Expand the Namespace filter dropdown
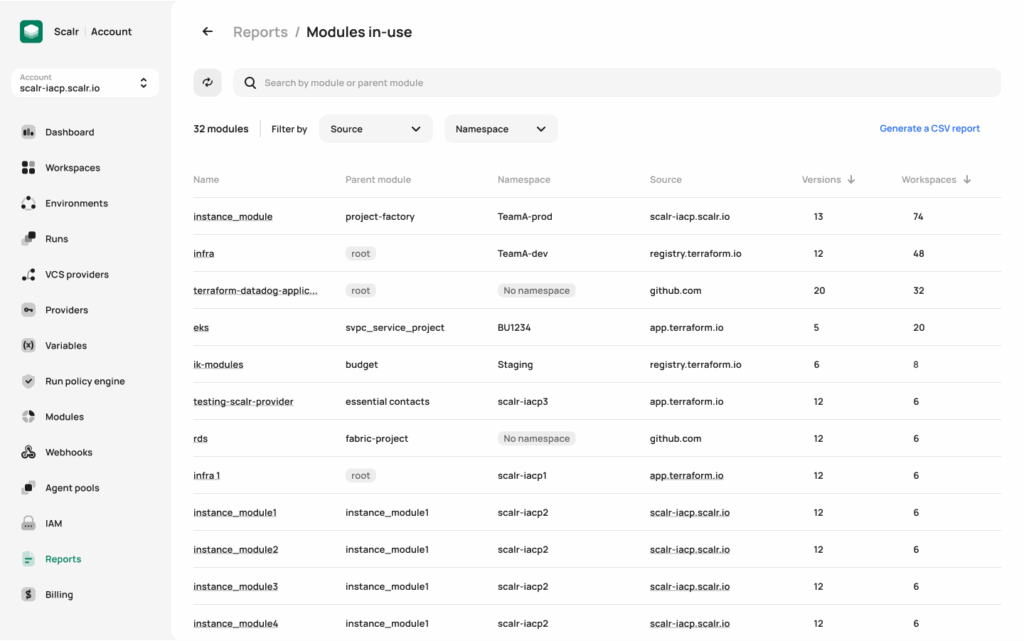This screenshot has height=641, width=1024. point(501,129)
